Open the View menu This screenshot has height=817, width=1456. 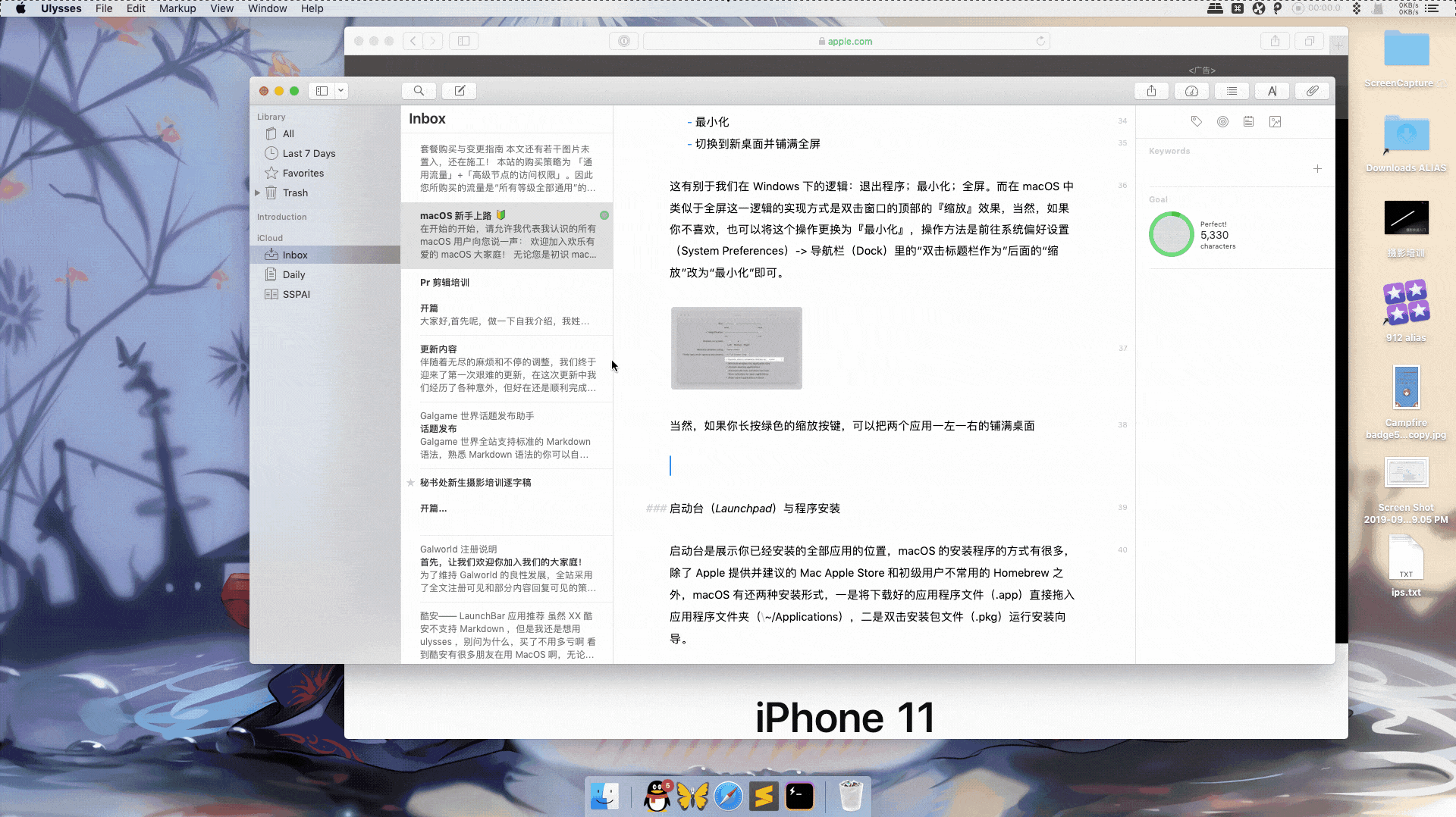221,8
